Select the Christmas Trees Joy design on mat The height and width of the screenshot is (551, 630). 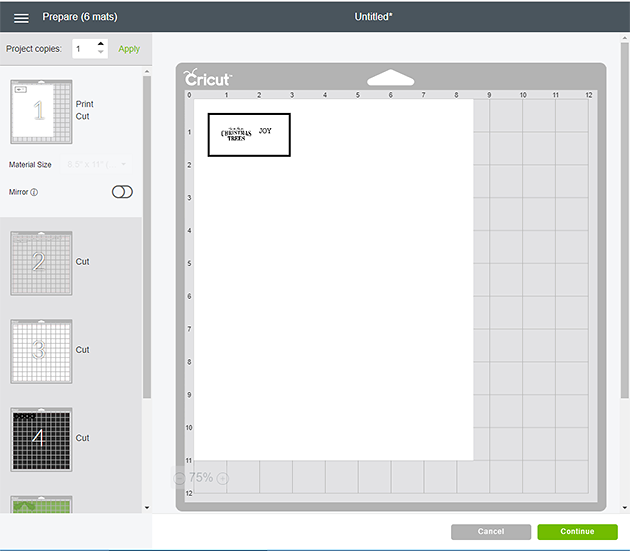click(x=249, y=135)
